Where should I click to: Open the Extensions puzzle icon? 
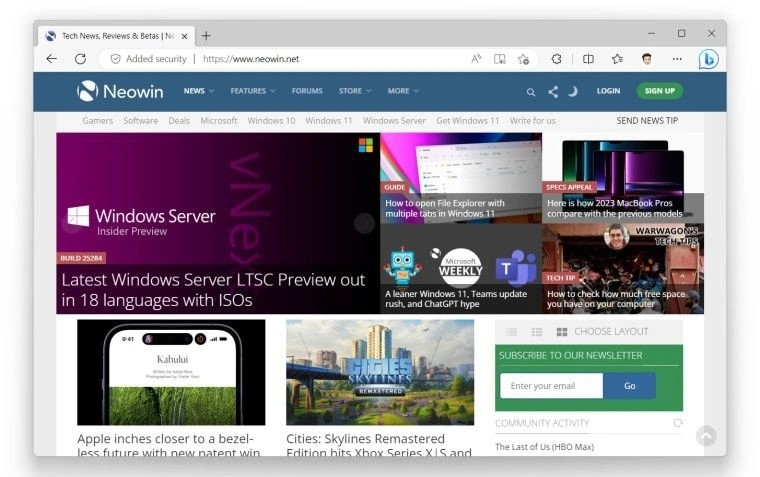[556, 59]
